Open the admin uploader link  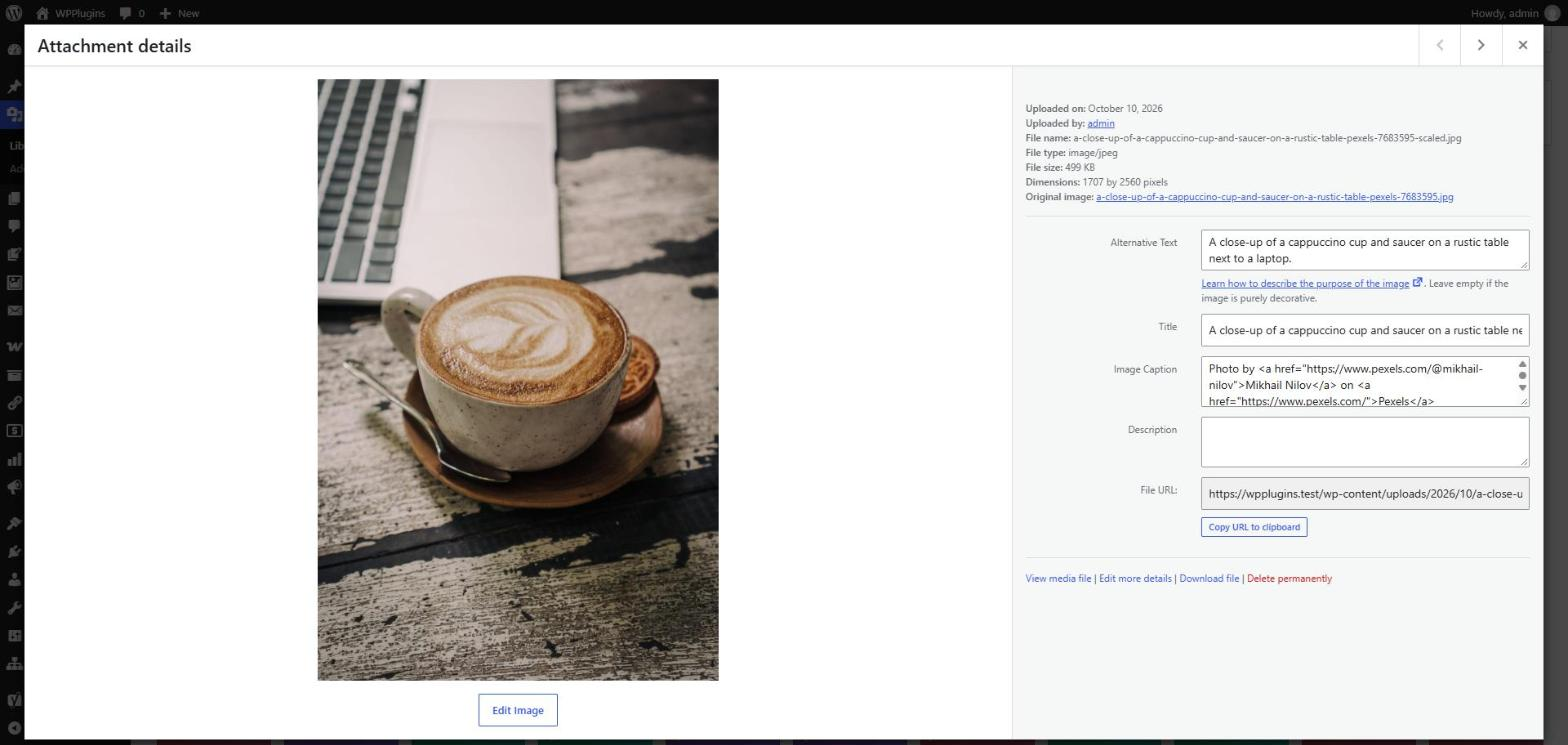coord(1100,123)
